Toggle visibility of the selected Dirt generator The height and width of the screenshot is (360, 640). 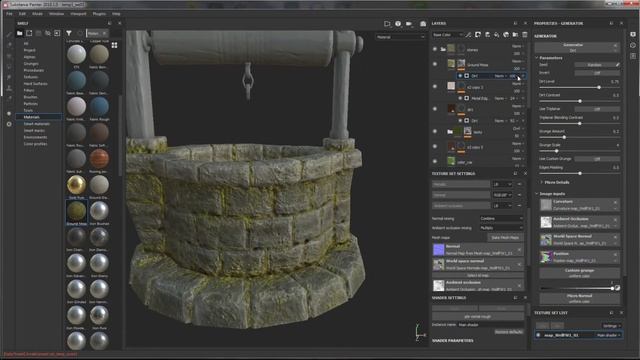coord(460,76)
